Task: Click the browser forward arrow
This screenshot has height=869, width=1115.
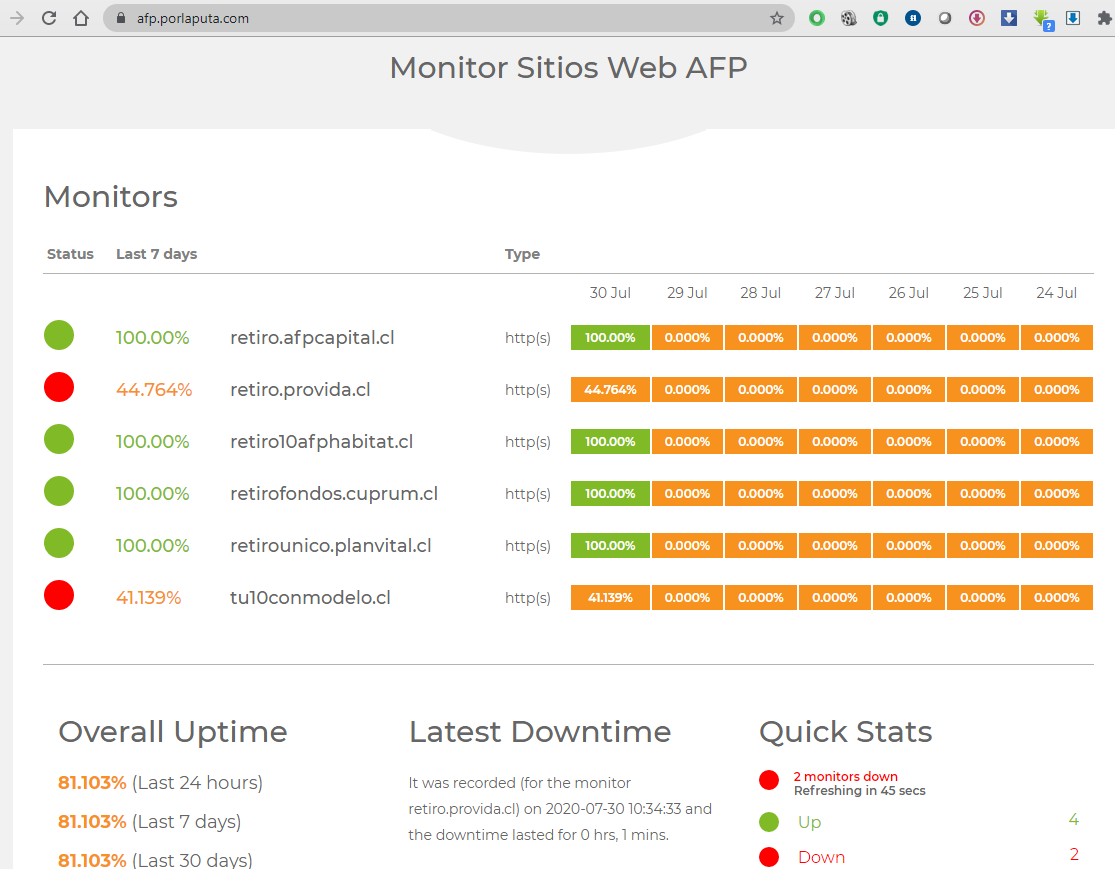Action: [x=17, y=18]
